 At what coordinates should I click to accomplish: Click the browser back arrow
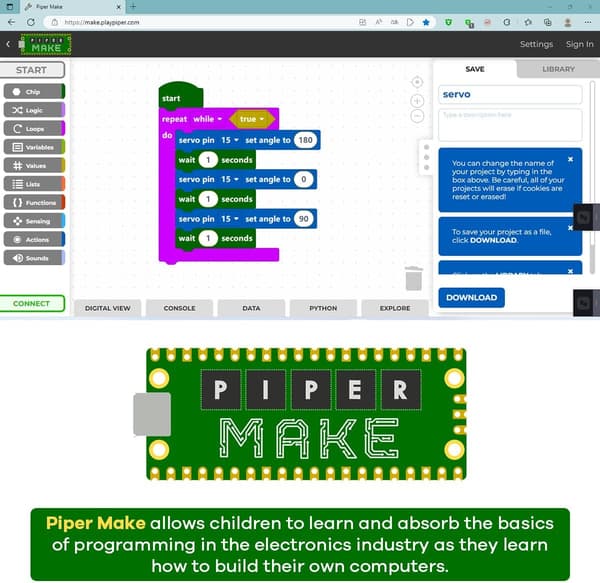pos(11,22)
